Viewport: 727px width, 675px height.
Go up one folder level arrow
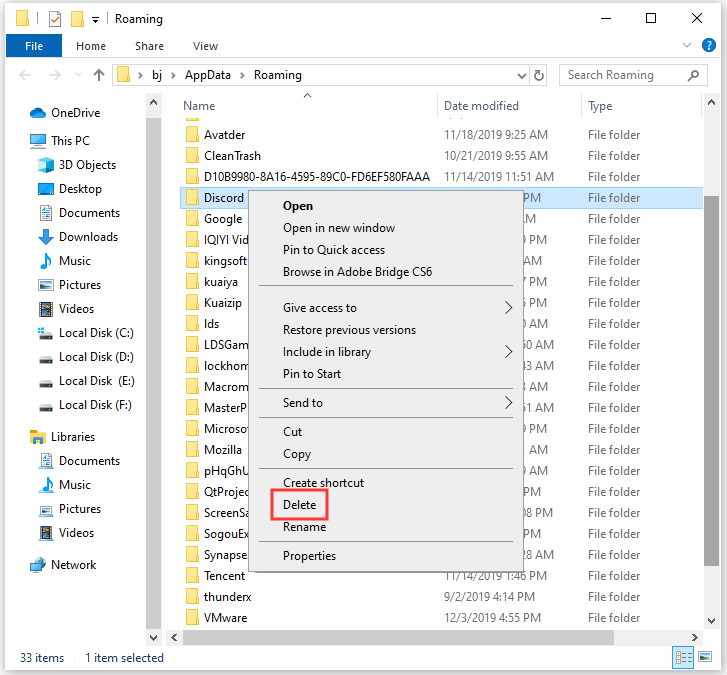pyautogui.click(x=99, y=75)
